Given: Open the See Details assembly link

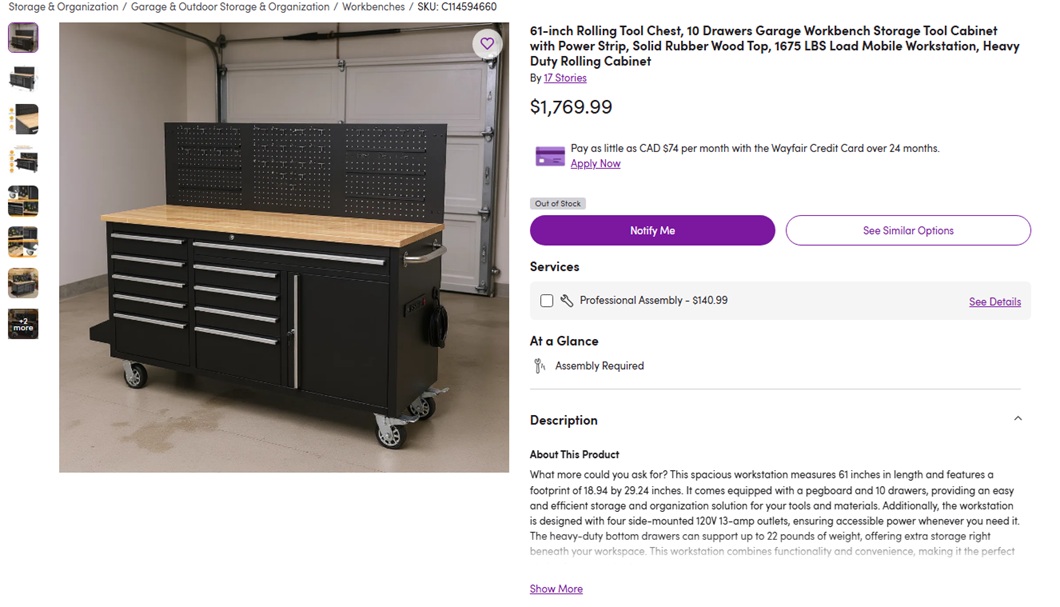Looking at the screenshot, I should coord(994,302).
